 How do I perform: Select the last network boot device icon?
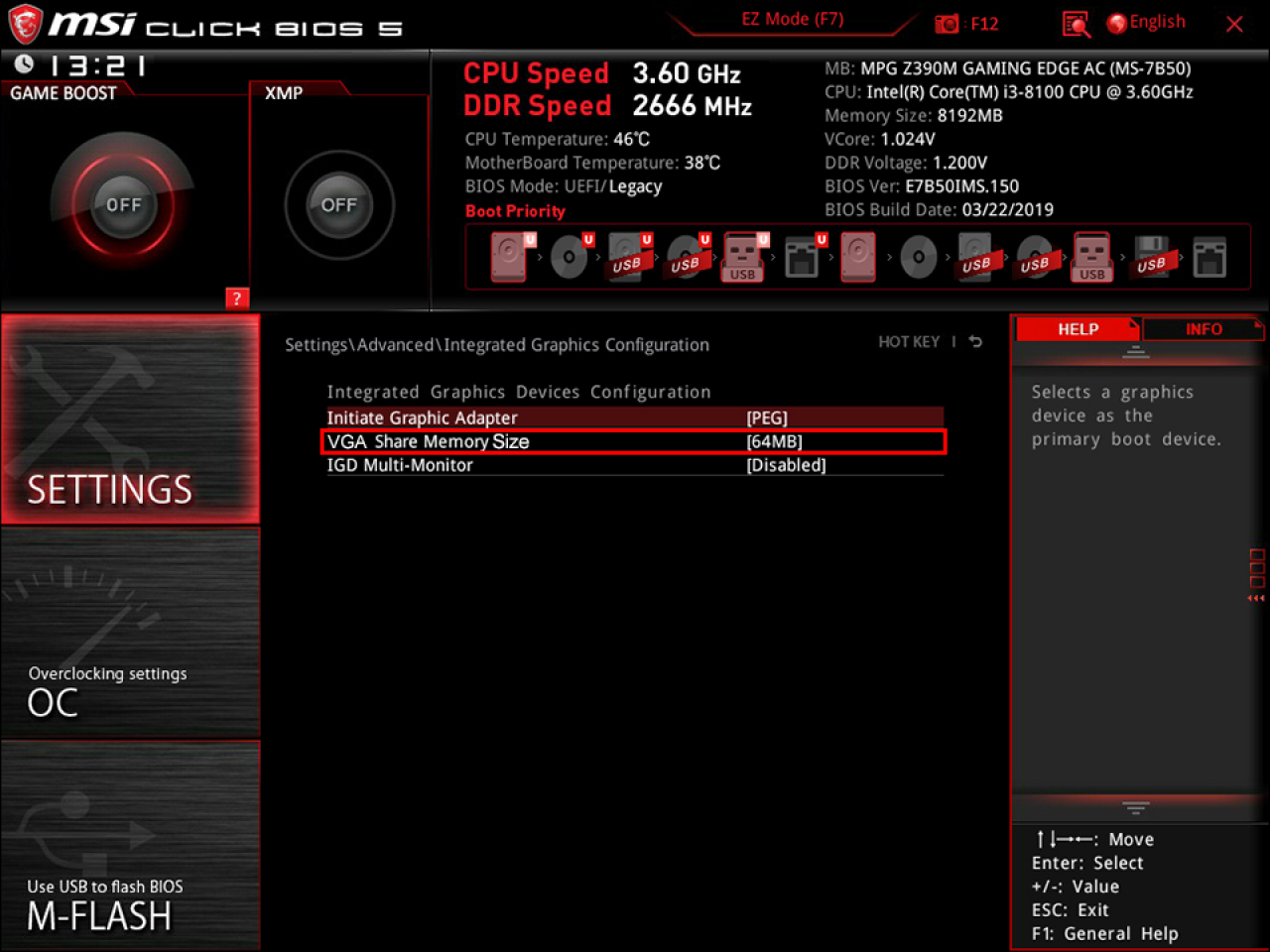pos(1210,256)
